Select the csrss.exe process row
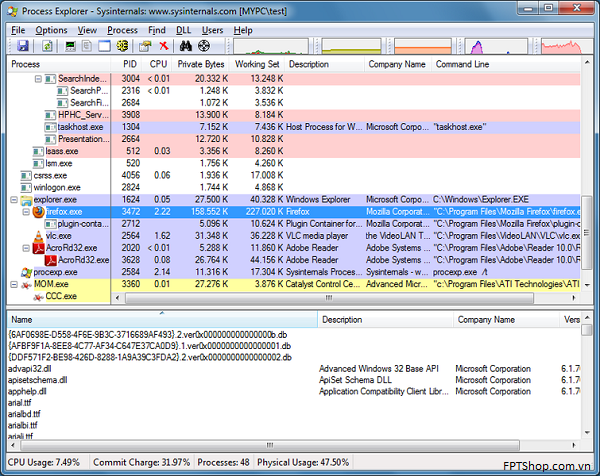This screenshot has height=476, width=600. coord(294,176)
